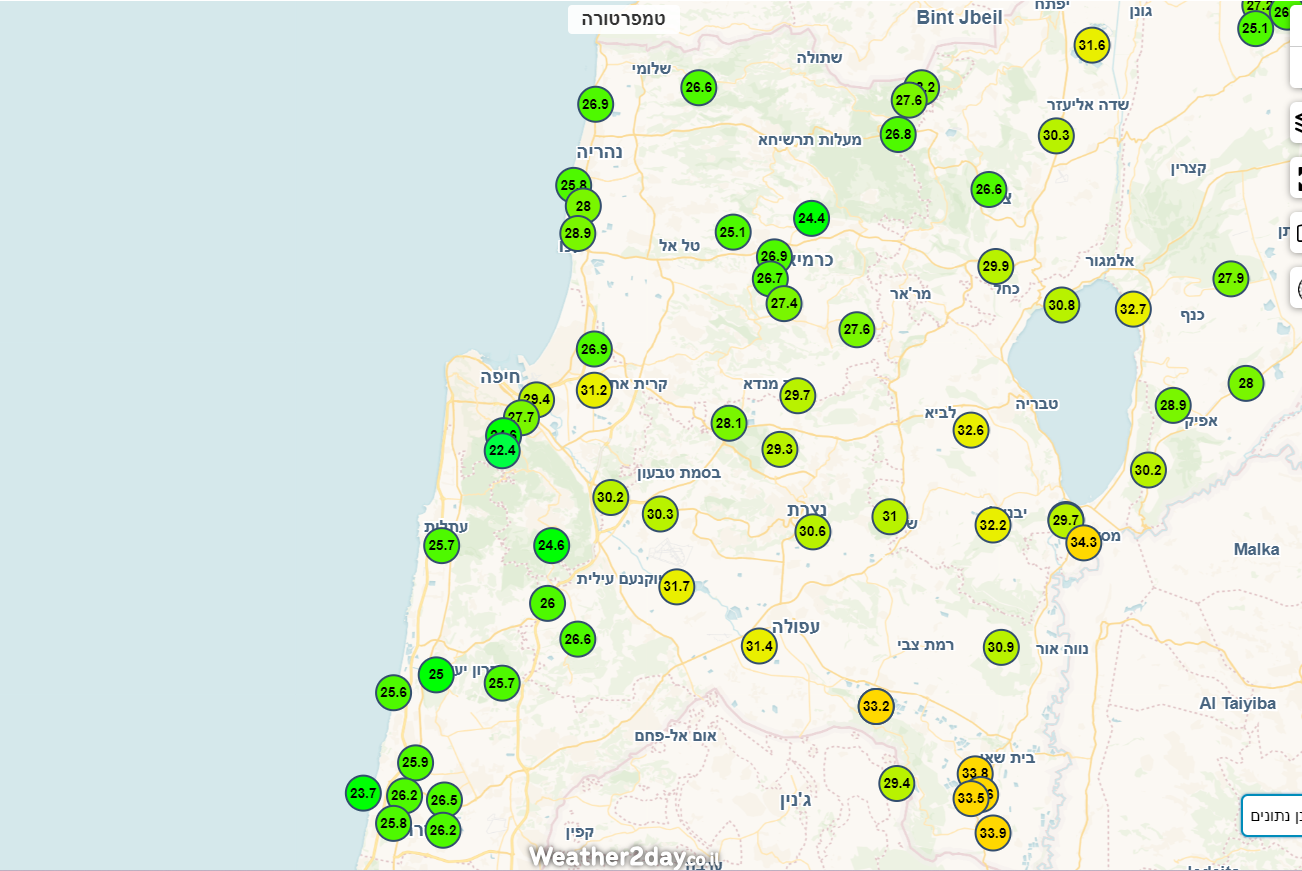
Task: Click the 29.9 marker above כחל
Action: [996, 267]
